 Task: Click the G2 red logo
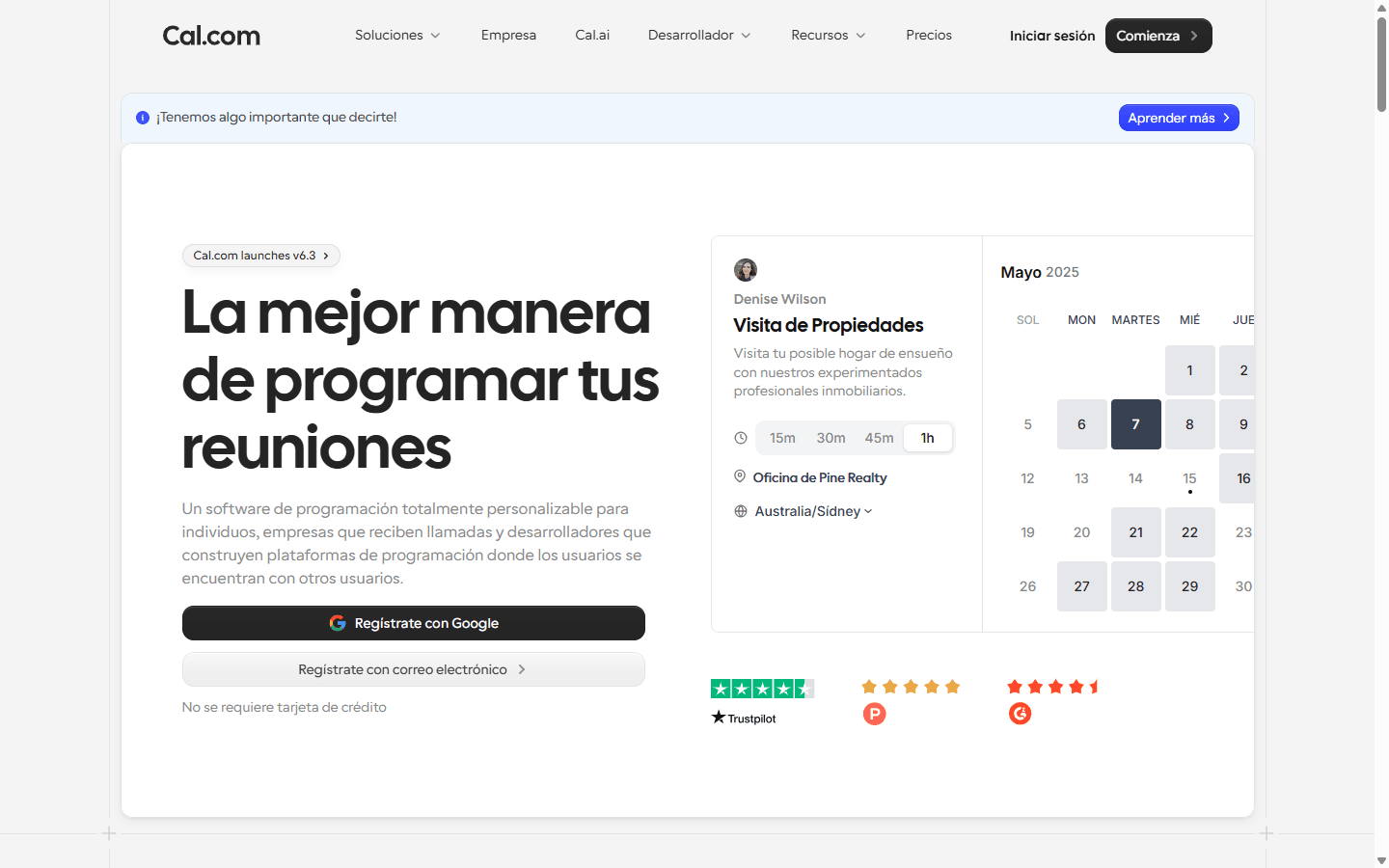(1021, 714)
